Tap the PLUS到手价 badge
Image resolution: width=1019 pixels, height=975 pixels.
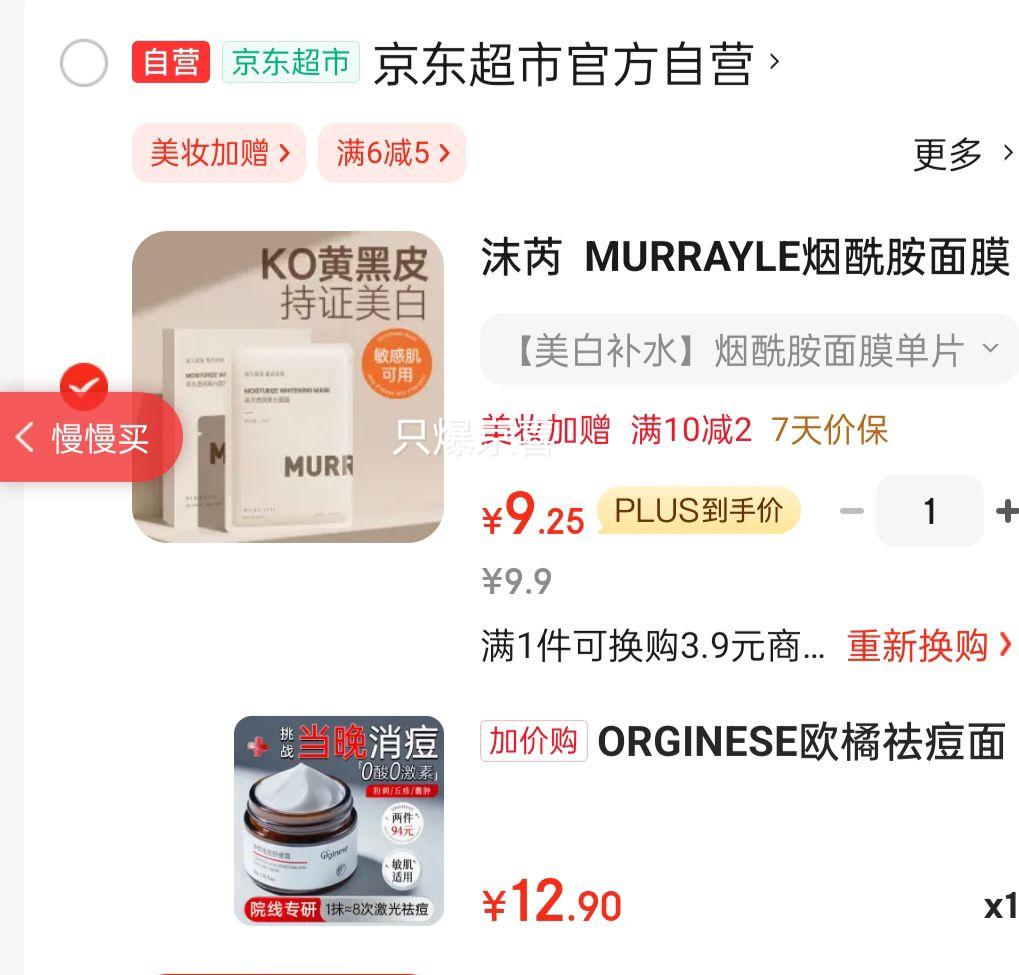click(x=699, y=510)
